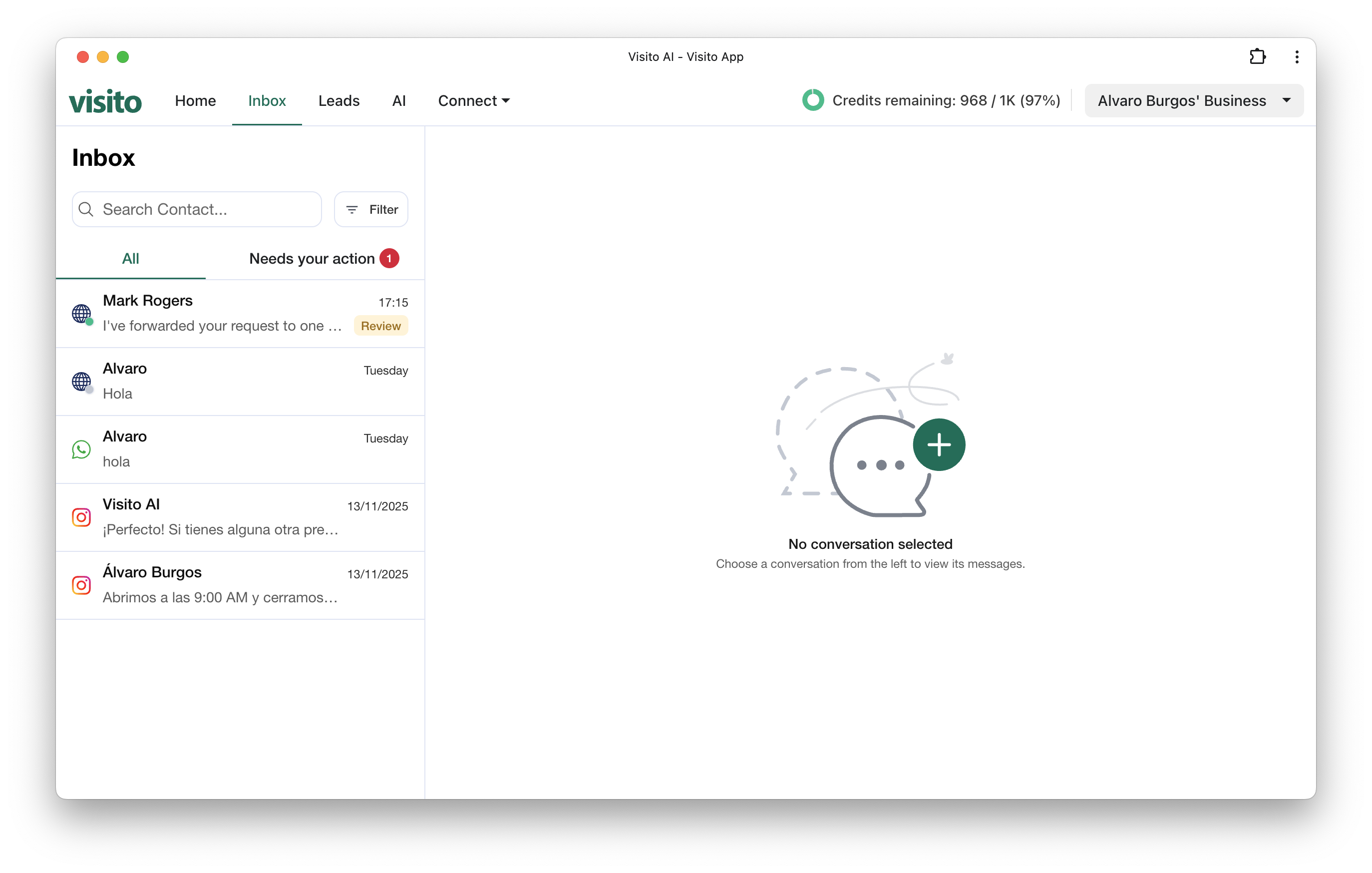Click the browser extensions puzzle icon
1372x873 pixels.
(1258, 56)
